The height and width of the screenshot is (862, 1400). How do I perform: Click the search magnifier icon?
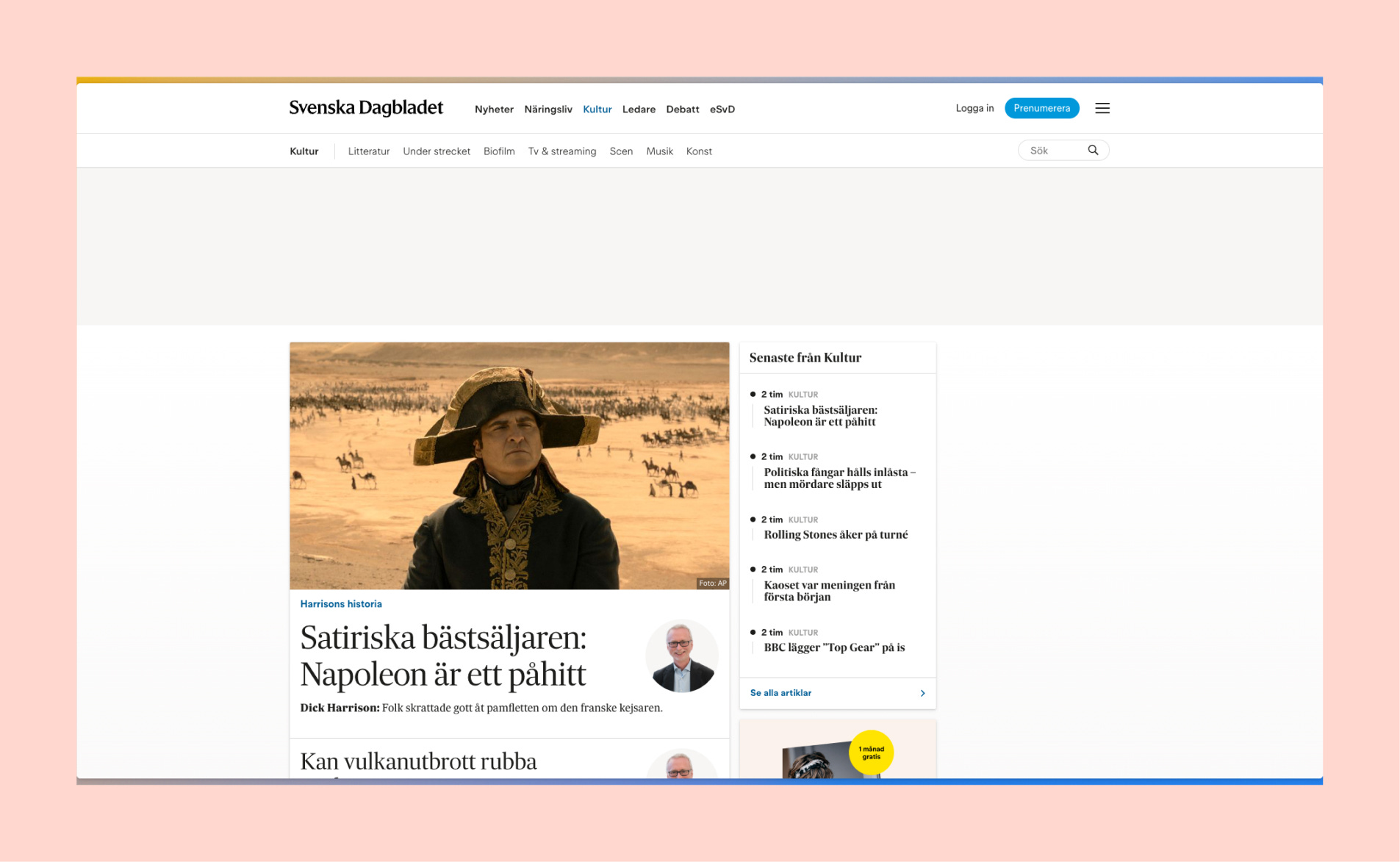[x=1093, y=150]
